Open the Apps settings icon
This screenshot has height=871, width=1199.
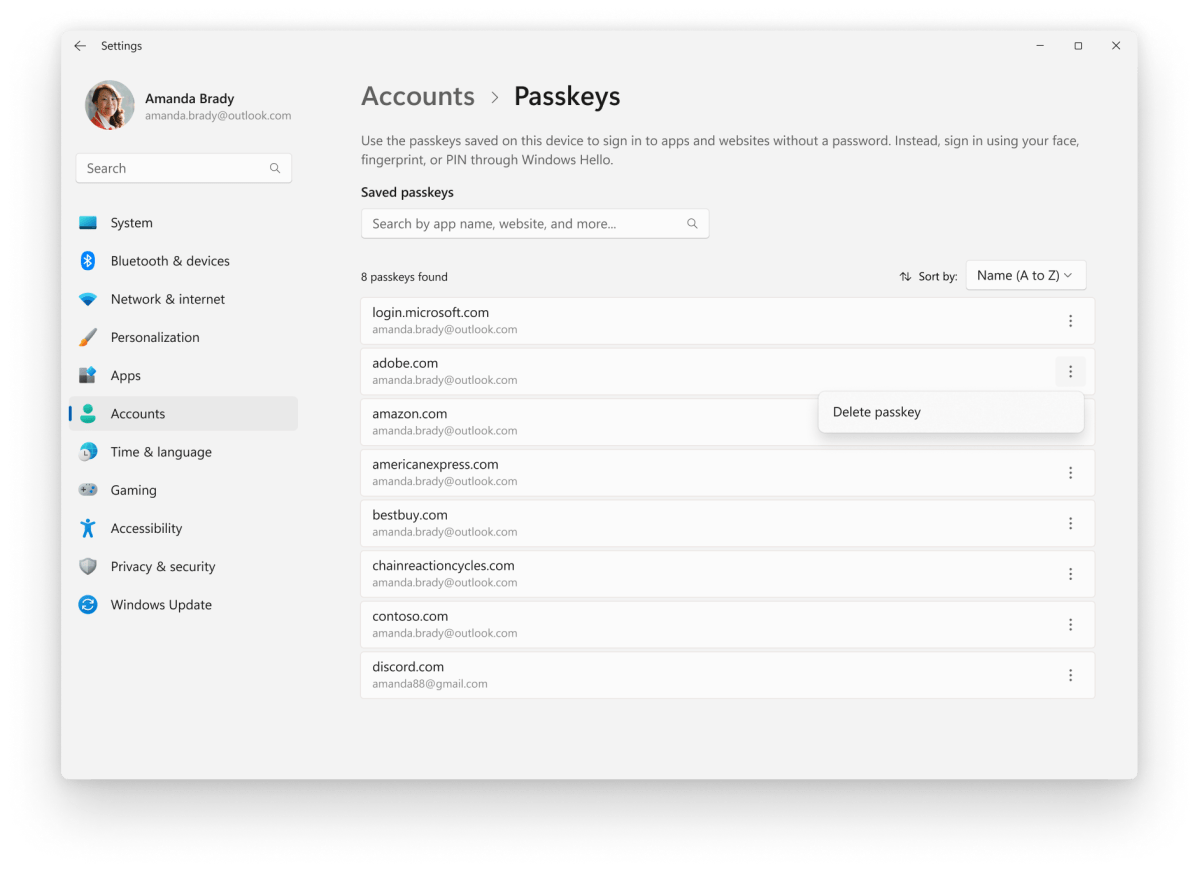point(89,375)
